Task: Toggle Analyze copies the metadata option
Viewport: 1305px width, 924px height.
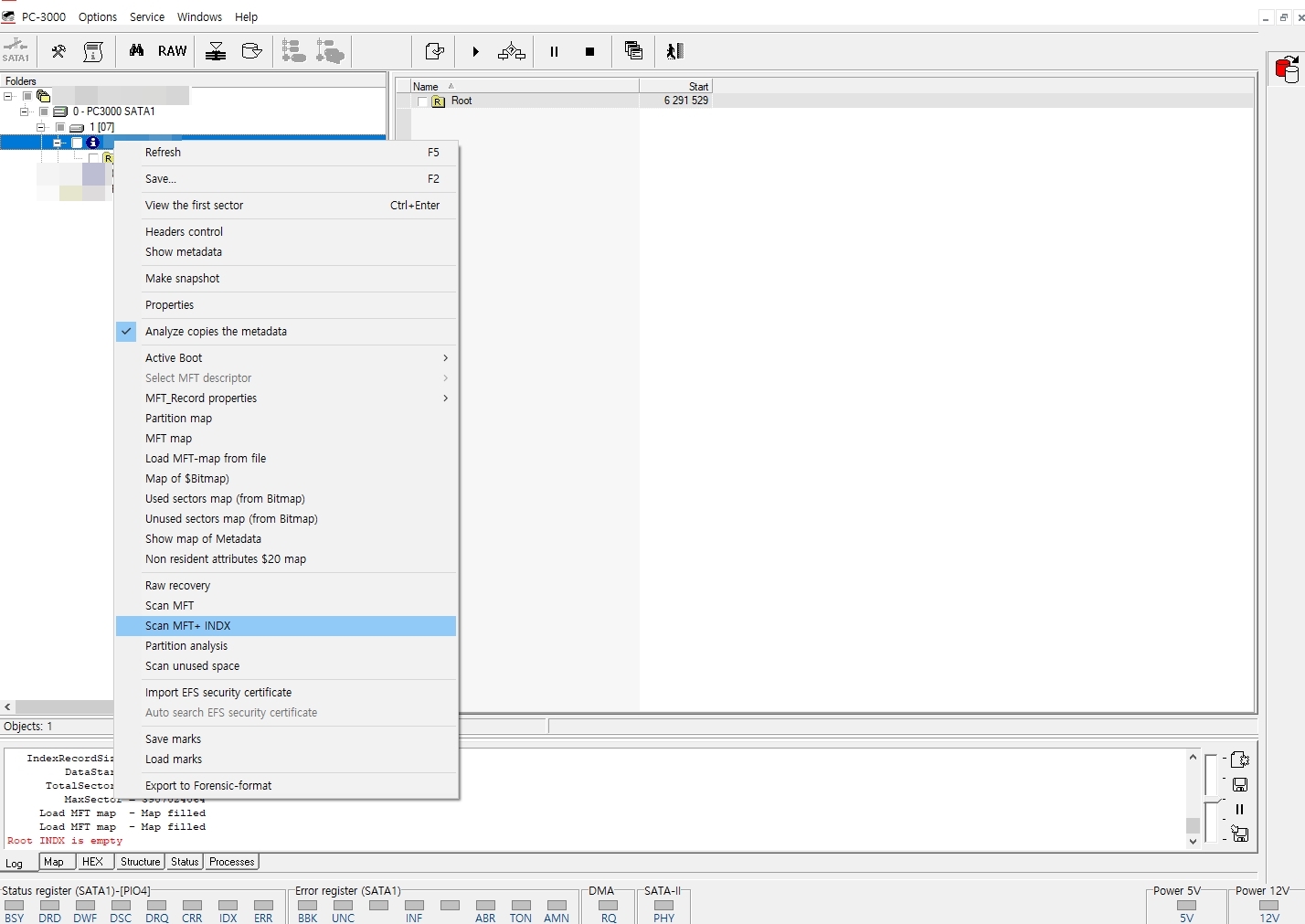Action: pos(216,332)
